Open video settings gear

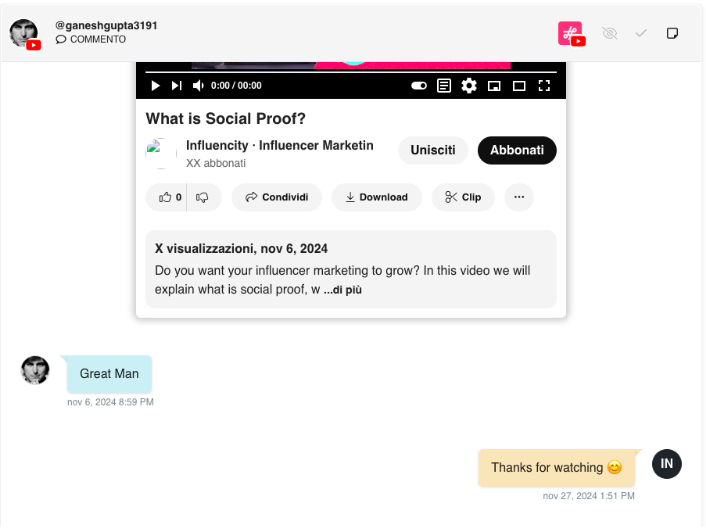[469, 86]
